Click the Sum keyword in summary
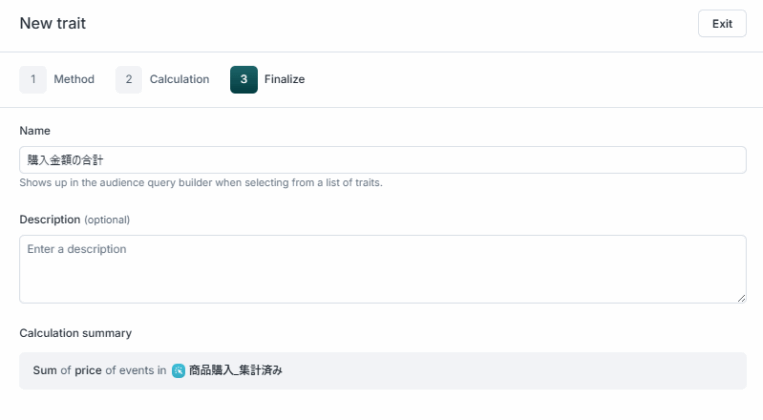The image size is (763, 420). (44, 370)
